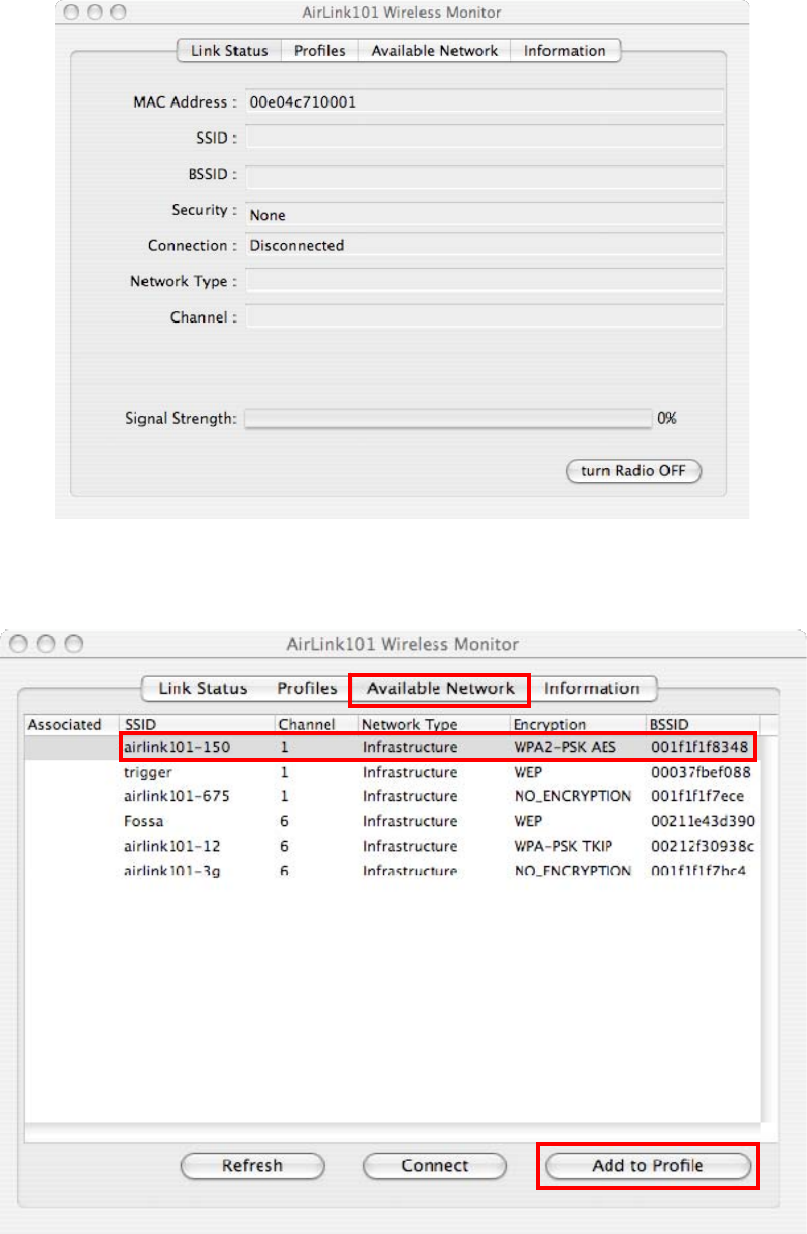The image size is (807, 1234).
Task: Click the Refresh button
Action: pos(253,1165)
